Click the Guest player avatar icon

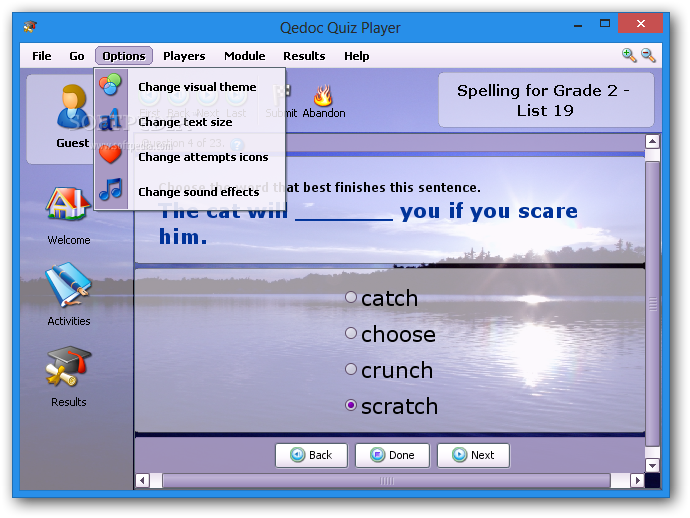pos(73,107)
